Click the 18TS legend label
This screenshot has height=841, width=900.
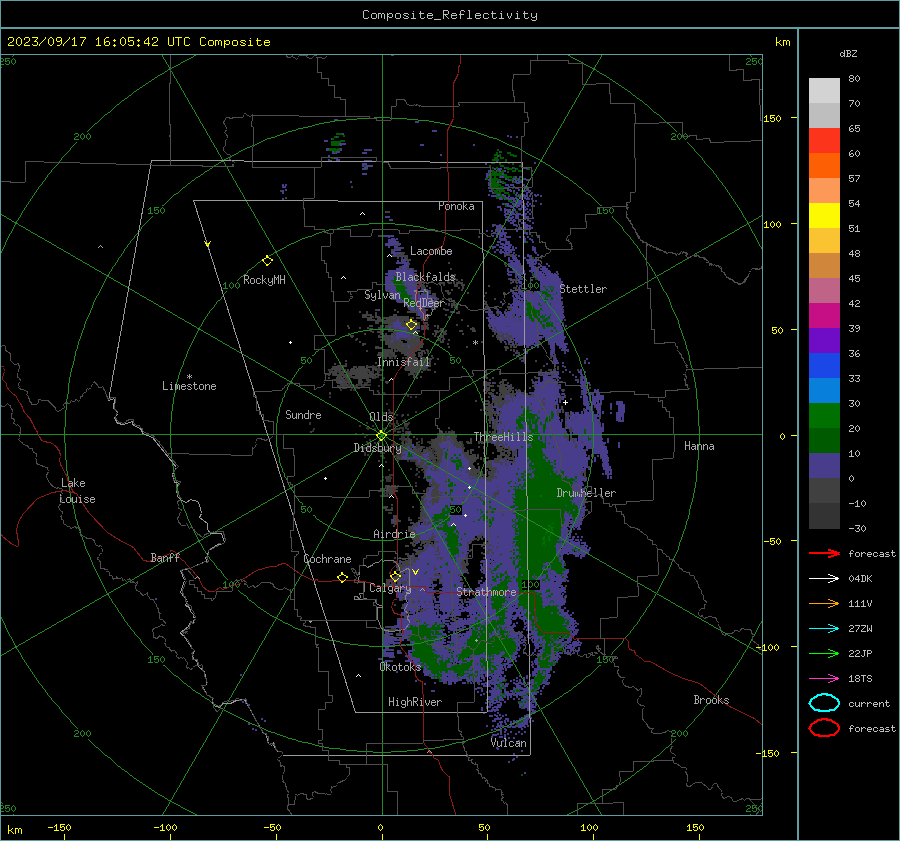[860, 679]
